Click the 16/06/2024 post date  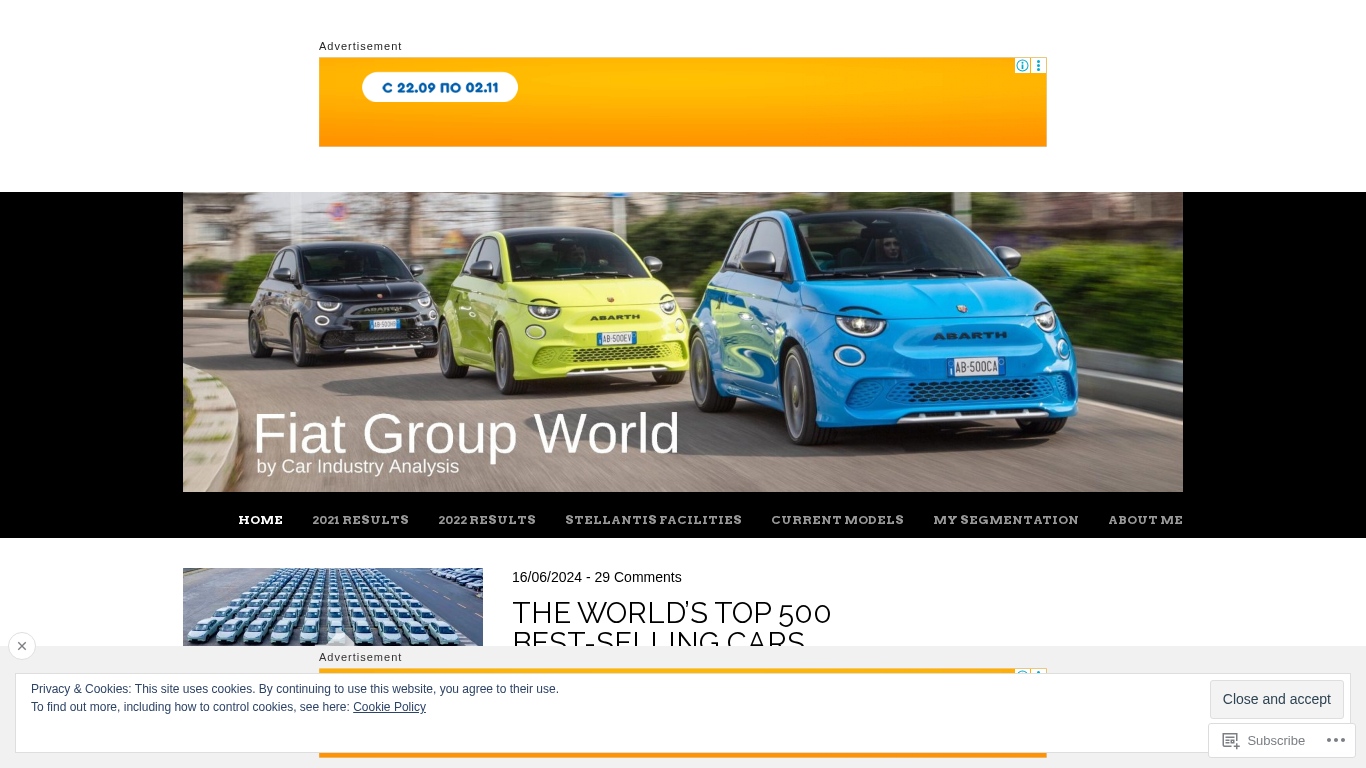pos(547,577)
